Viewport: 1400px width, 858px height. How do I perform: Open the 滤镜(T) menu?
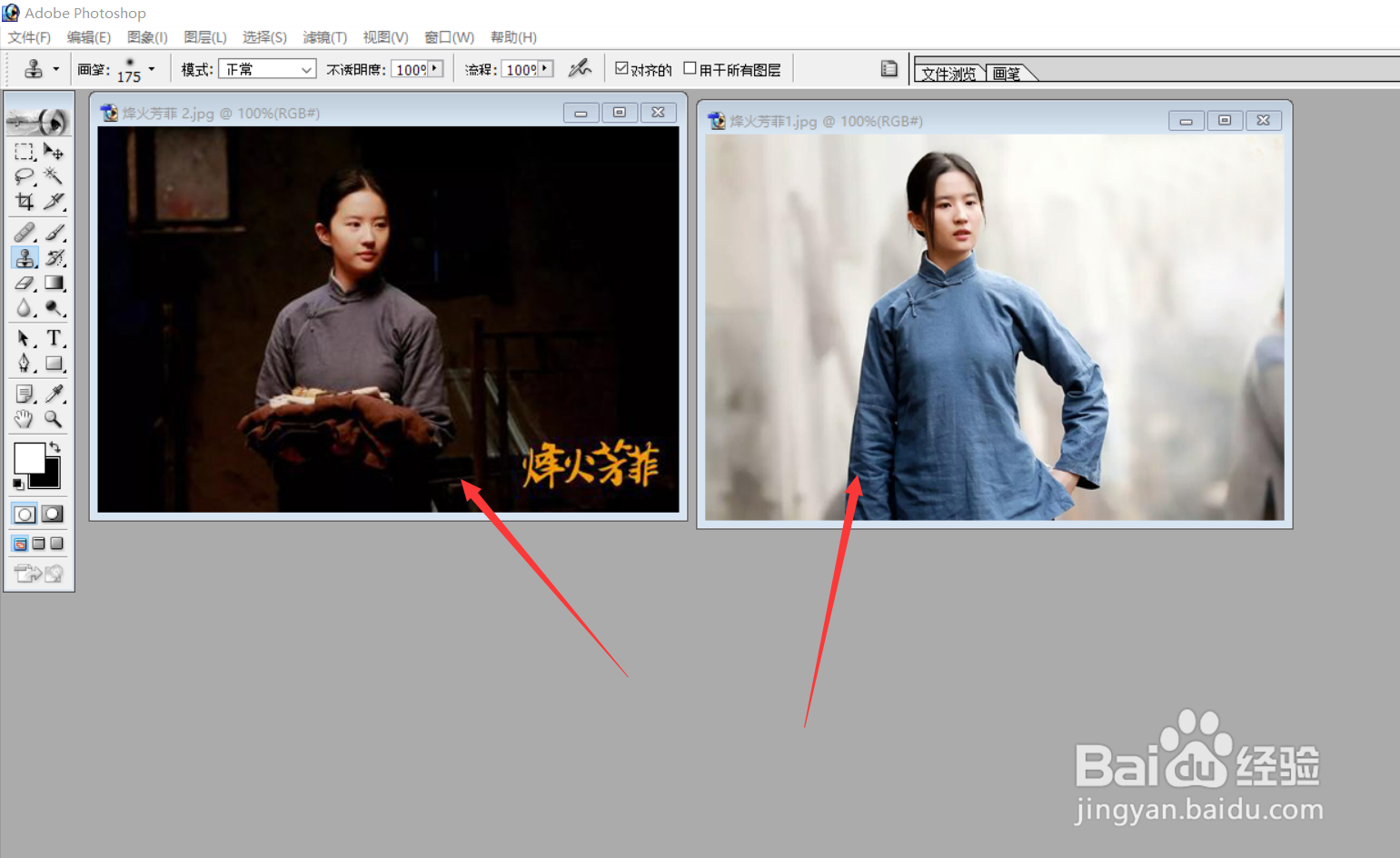(324, 37)
